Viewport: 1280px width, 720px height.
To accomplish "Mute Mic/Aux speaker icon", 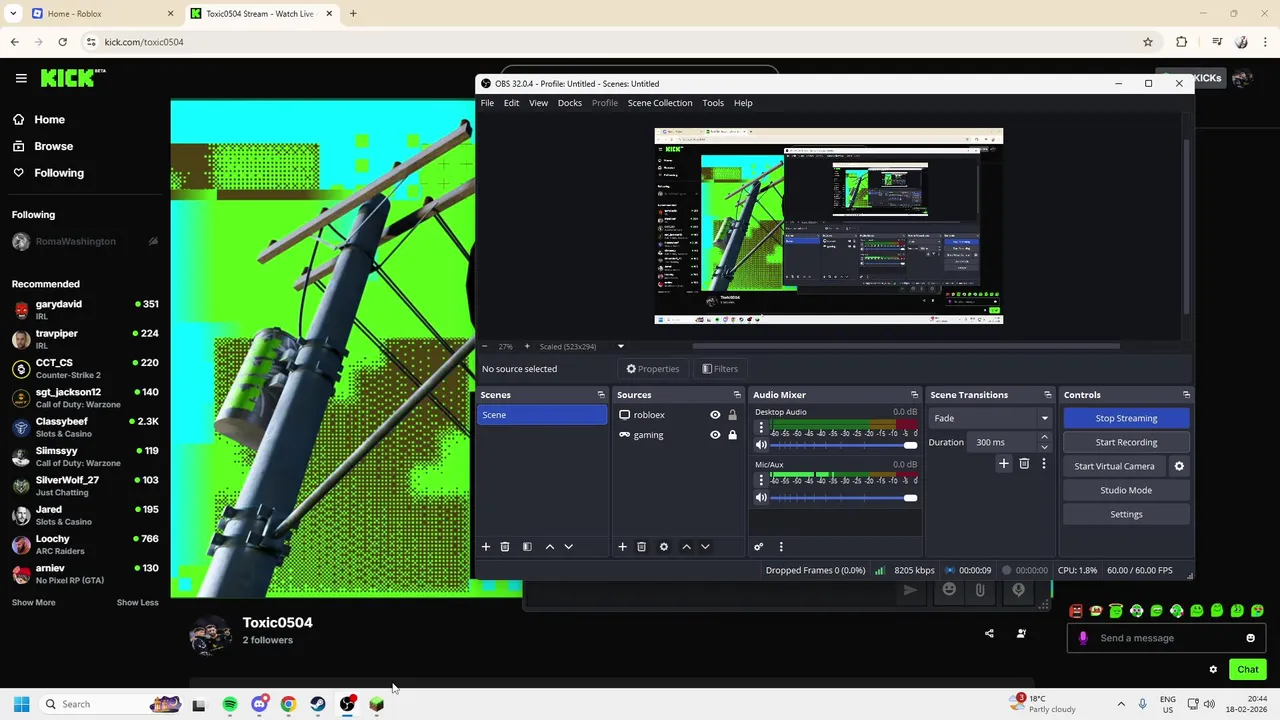I will (761, 498).
